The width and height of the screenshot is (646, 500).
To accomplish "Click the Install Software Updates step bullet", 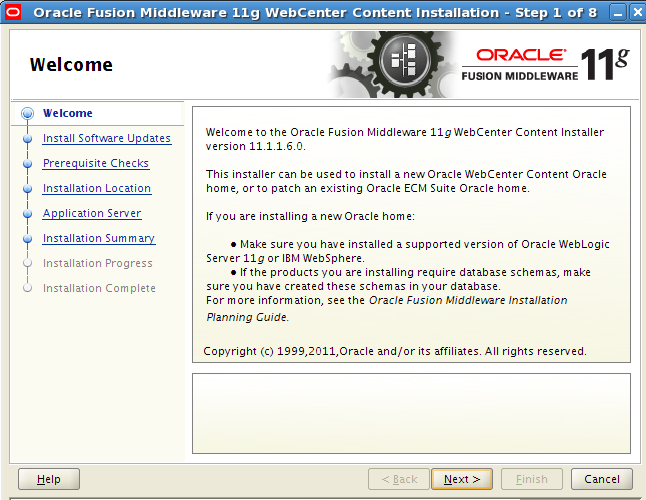I will pyautogui.click(x=28, y=139).
